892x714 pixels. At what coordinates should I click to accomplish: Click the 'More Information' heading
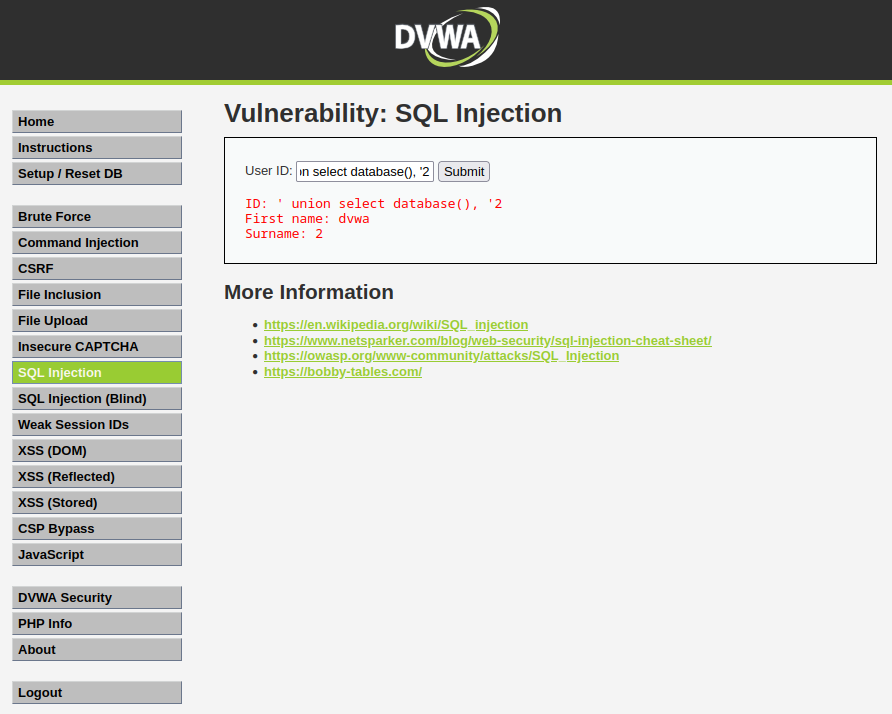click(309, 292)
